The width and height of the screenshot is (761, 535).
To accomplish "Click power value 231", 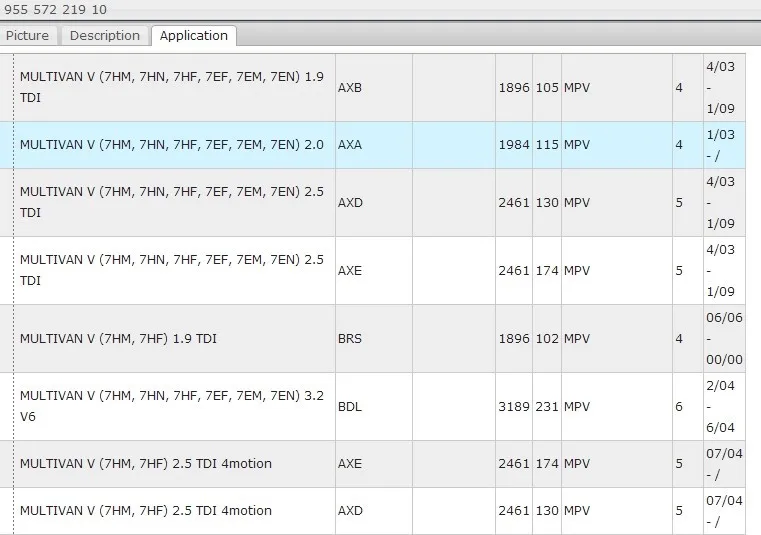I will tap(547, 407).
